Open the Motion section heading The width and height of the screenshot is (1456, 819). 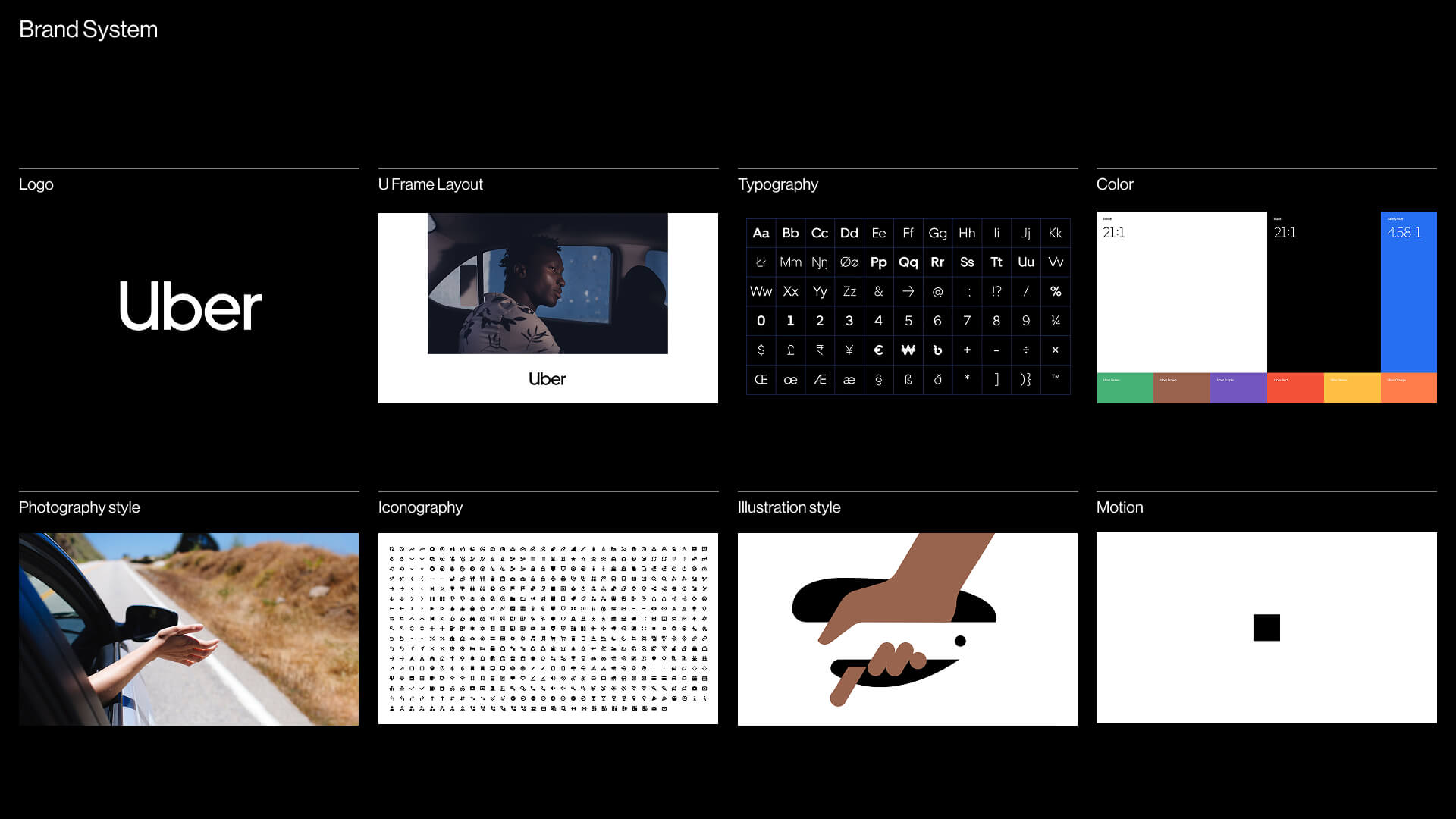[x=1119, y=507]
